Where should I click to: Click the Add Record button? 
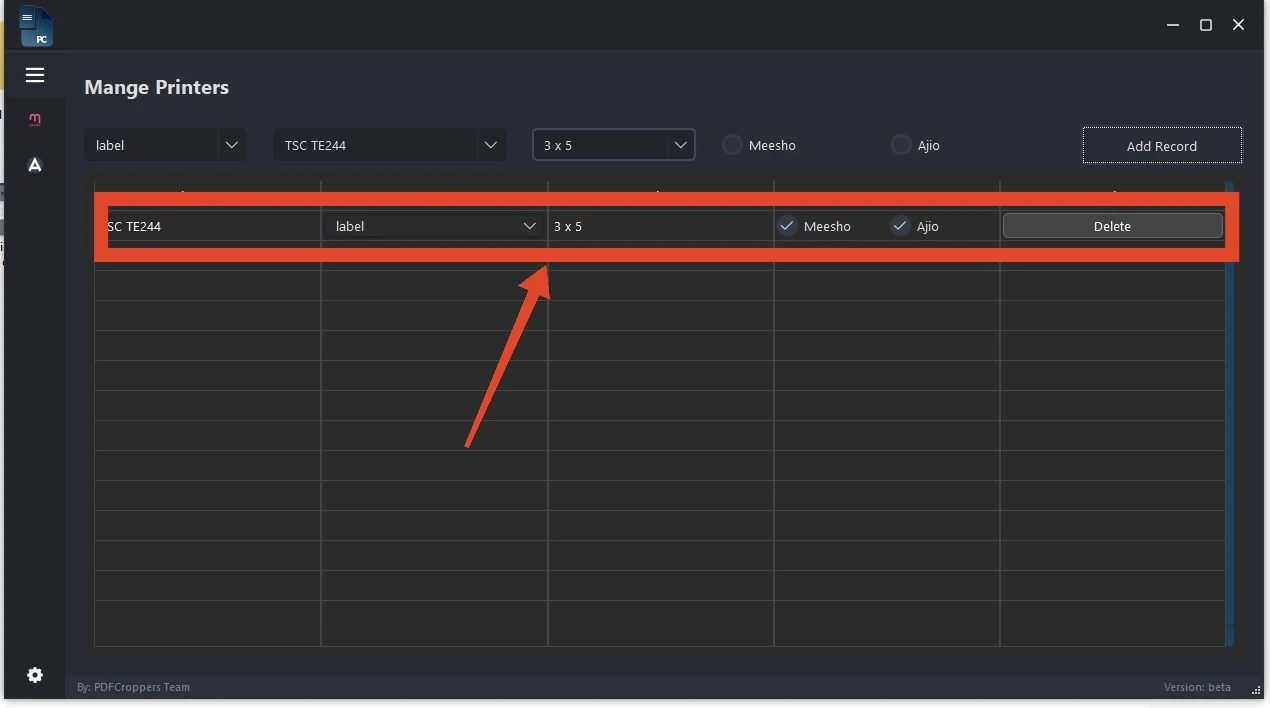[1161, 146]
